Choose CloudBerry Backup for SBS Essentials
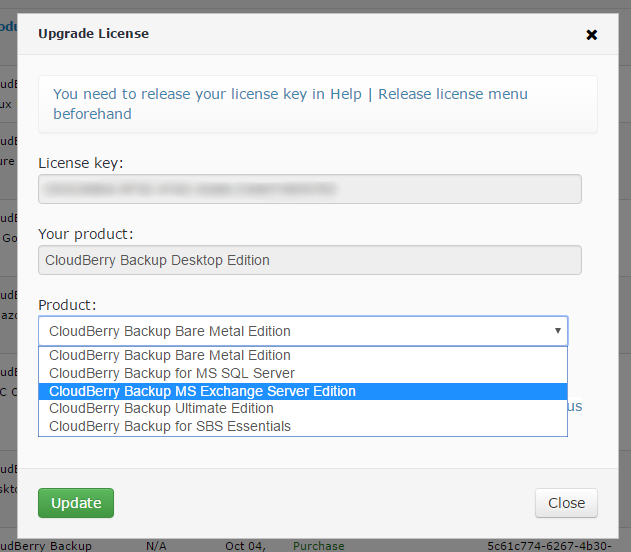 303,426
